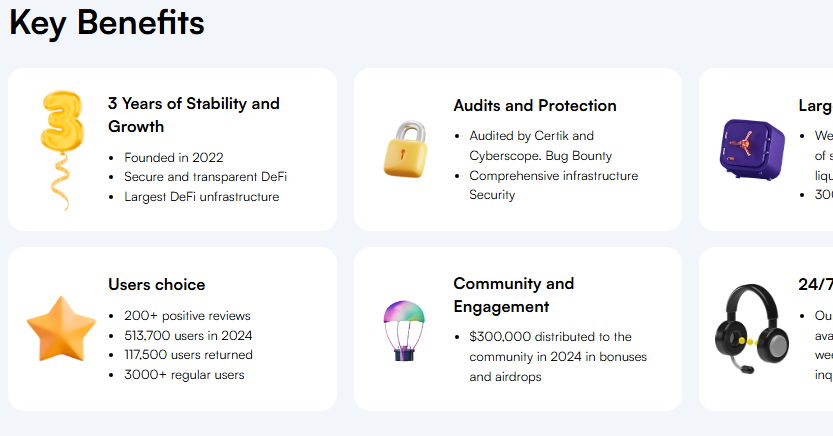Click the yellow padlock icon

[405, 149]
